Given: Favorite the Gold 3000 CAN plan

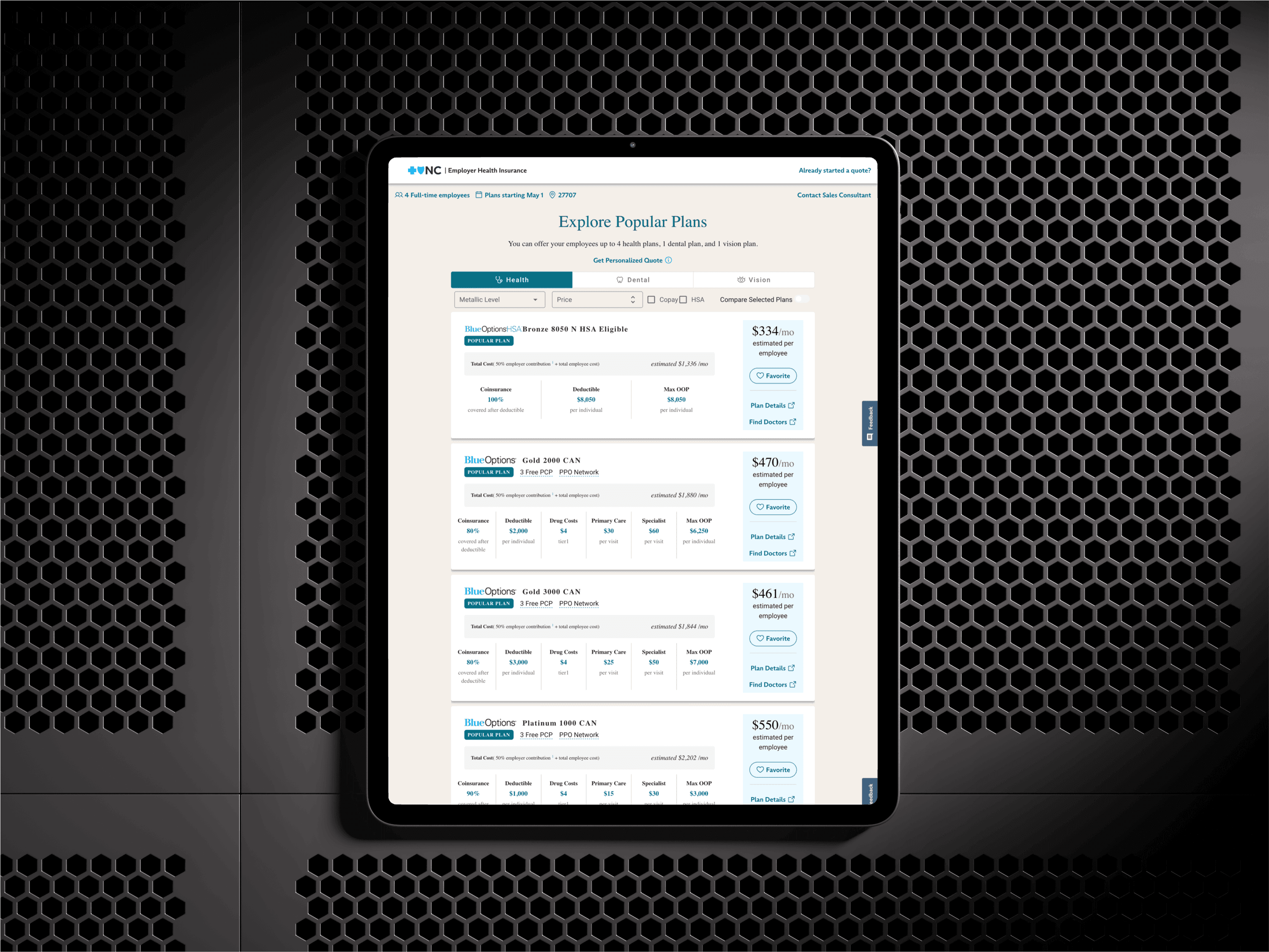Looking at the screenshot, I should click(772, 638).
